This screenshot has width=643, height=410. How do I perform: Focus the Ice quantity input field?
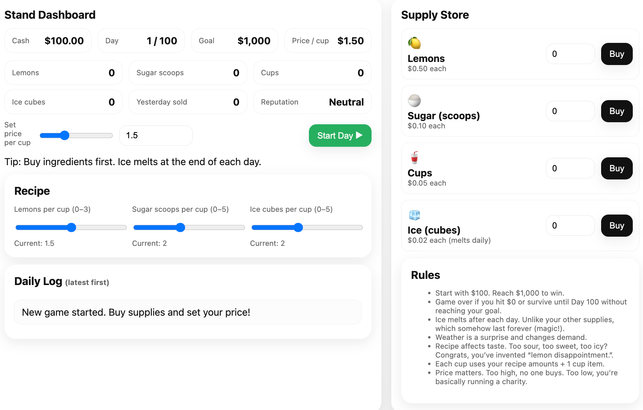(570, 225)
